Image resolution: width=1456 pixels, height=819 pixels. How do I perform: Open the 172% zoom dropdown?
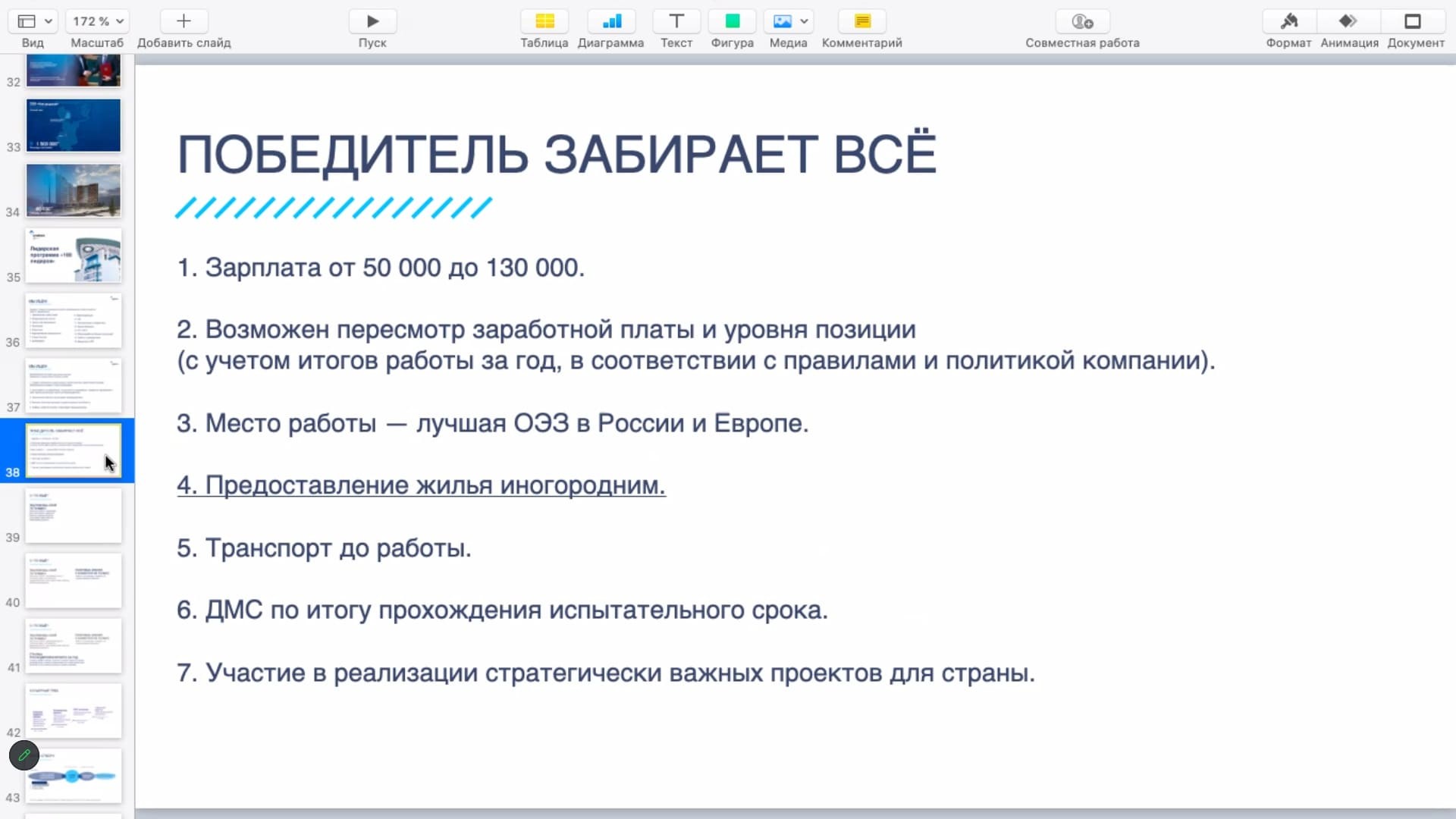point(97,21)
